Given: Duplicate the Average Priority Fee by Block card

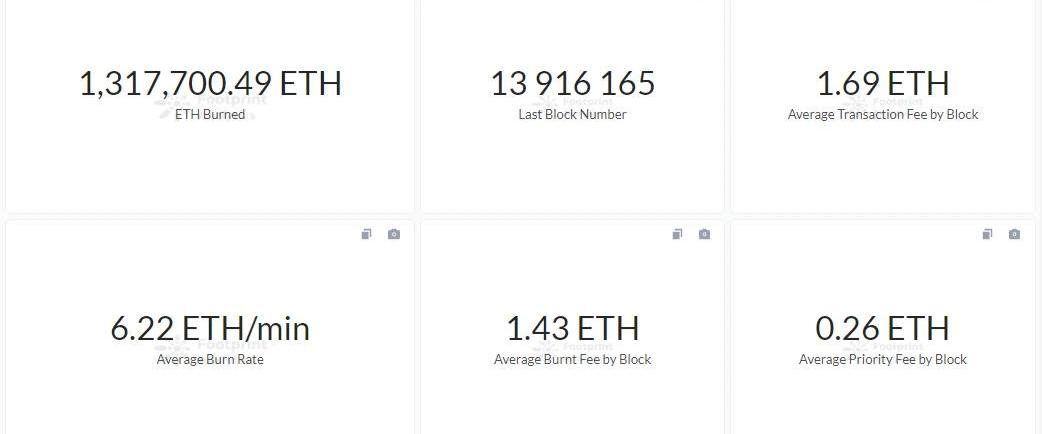Looking at the screenshot, I should 988,234.
